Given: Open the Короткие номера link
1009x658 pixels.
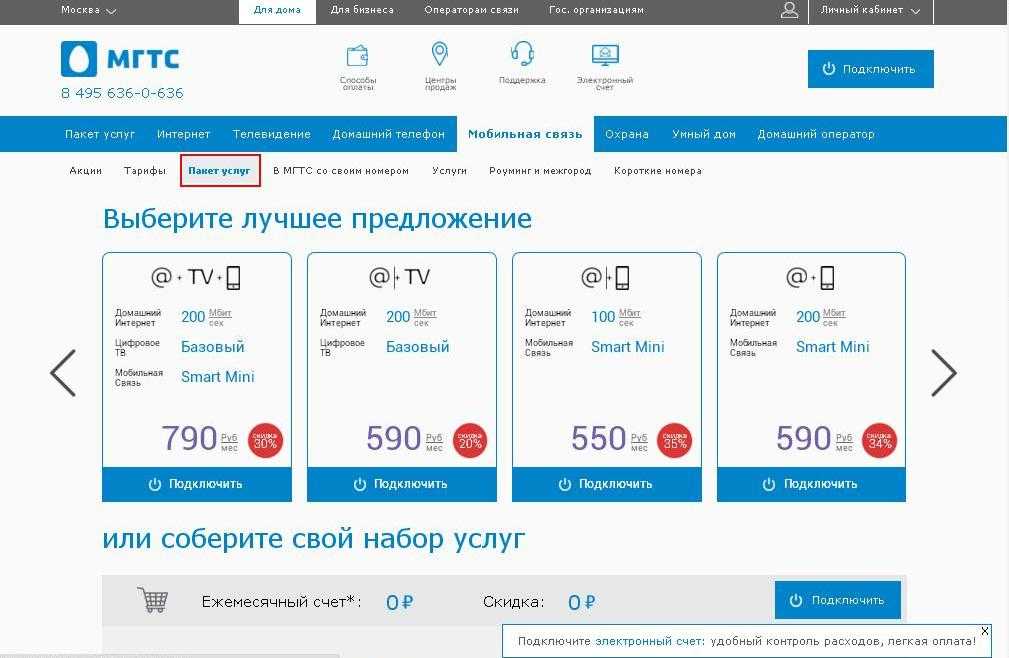Looking at the screenshot, I should (x=658, y=171).
